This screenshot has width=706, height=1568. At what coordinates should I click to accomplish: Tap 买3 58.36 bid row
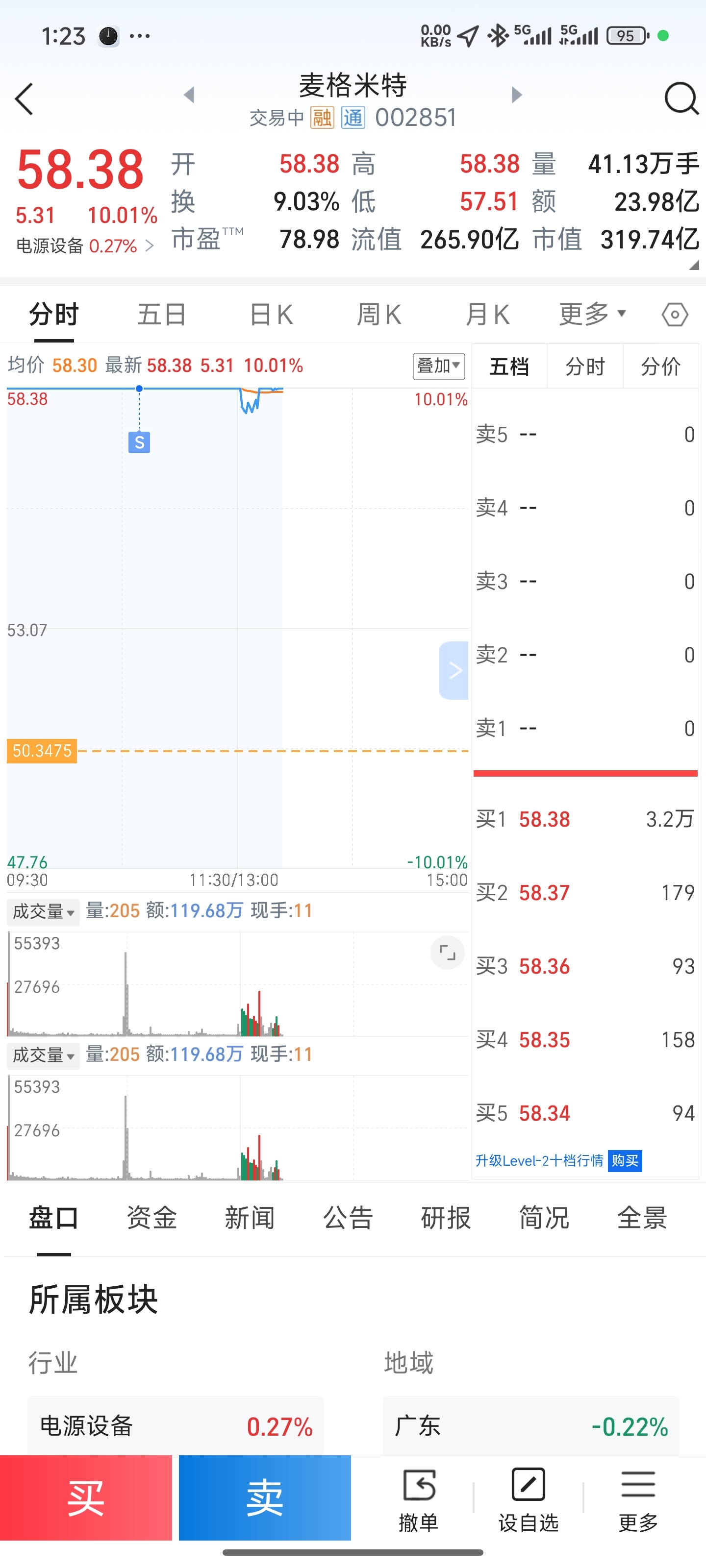585,967
